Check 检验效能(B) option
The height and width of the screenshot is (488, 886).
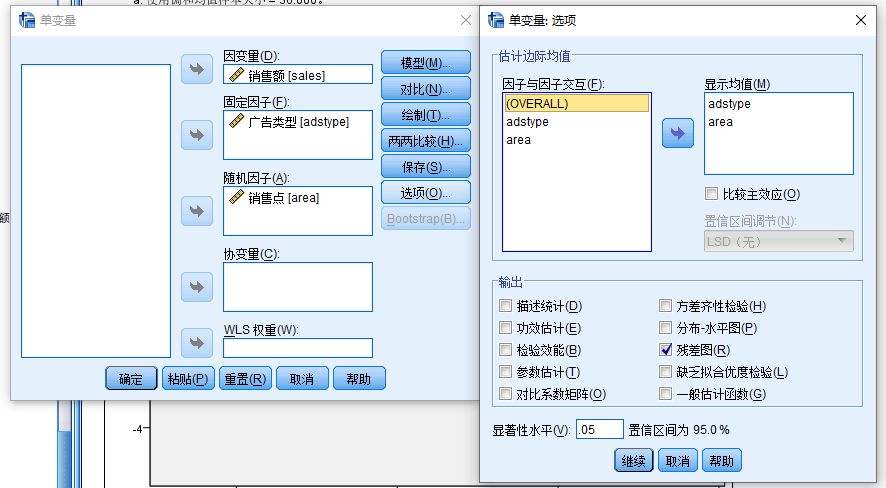[x=505, y=350]
